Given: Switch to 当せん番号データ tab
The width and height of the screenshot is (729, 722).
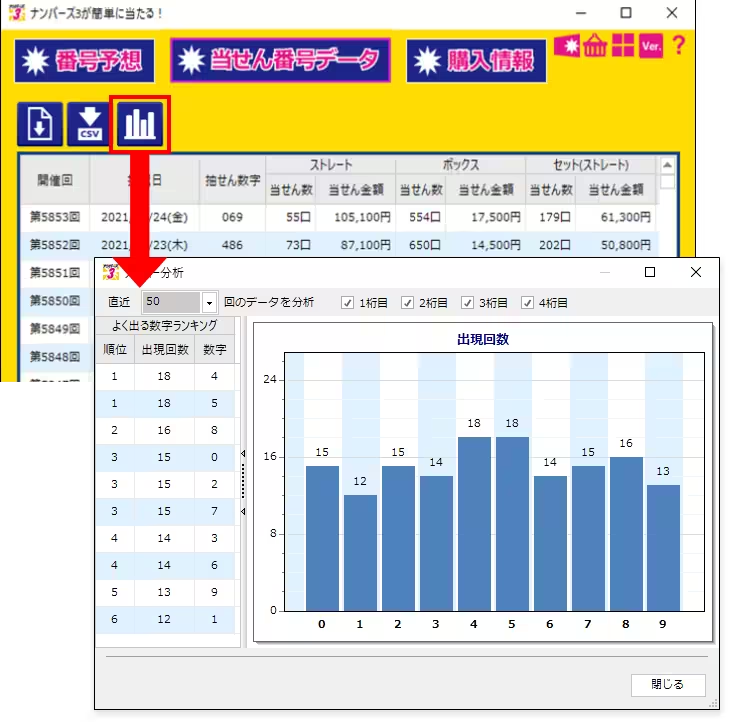Looking at the screenshot, I should pyautogui.click(x=280, y=61).
